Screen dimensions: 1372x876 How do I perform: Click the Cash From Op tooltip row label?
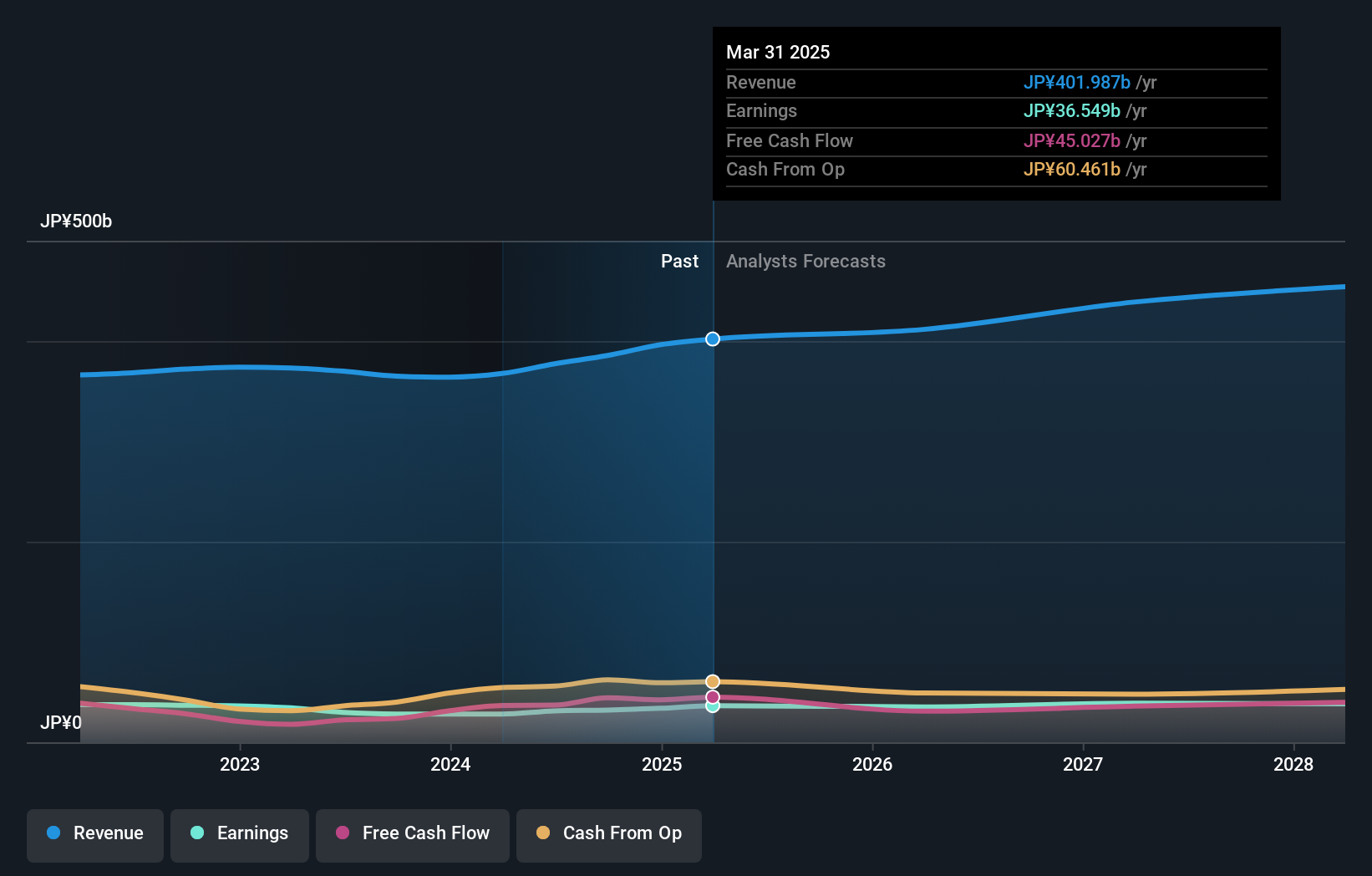pyautogui.click(x=785, y=170)
